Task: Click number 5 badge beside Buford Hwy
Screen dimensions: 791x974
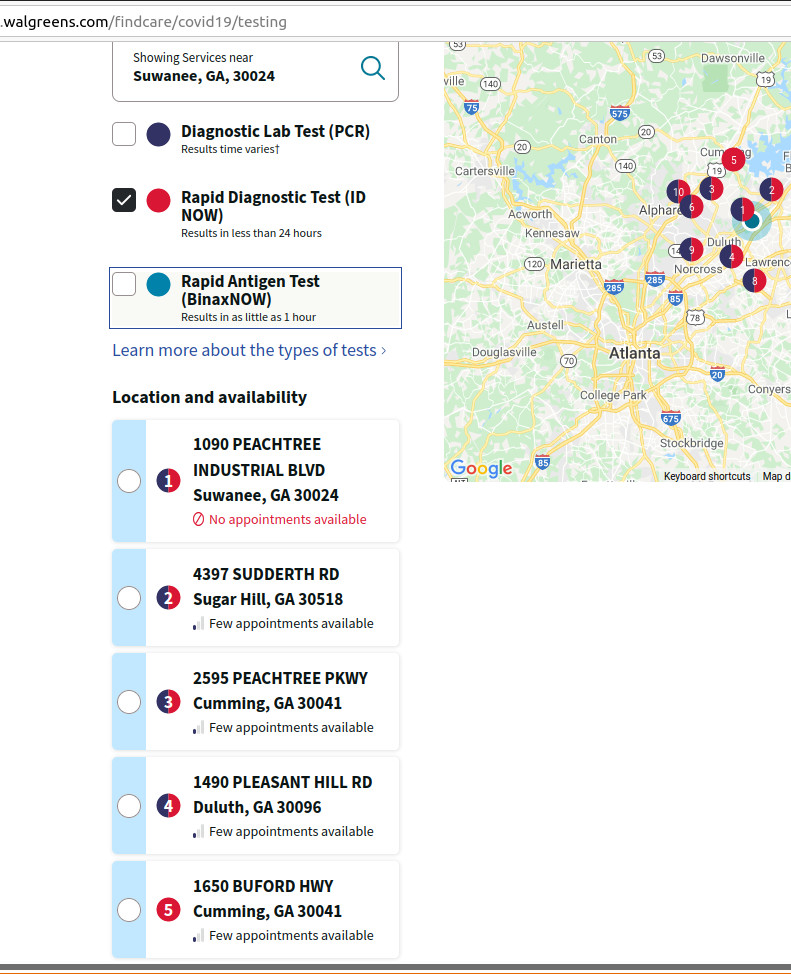Action: coord(168,910)
